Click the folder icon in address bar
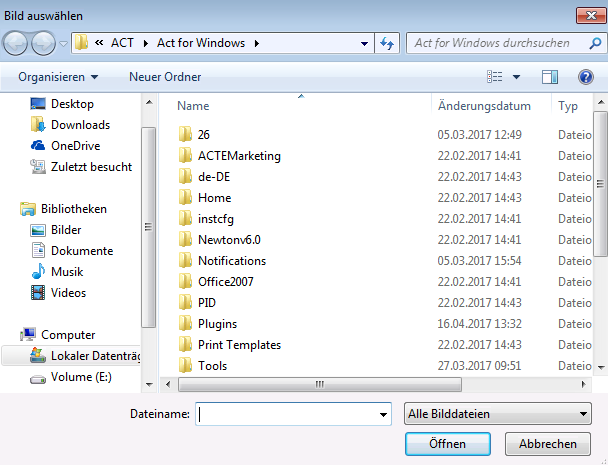This screenshot has width=608, height=465. pos(81,43)
